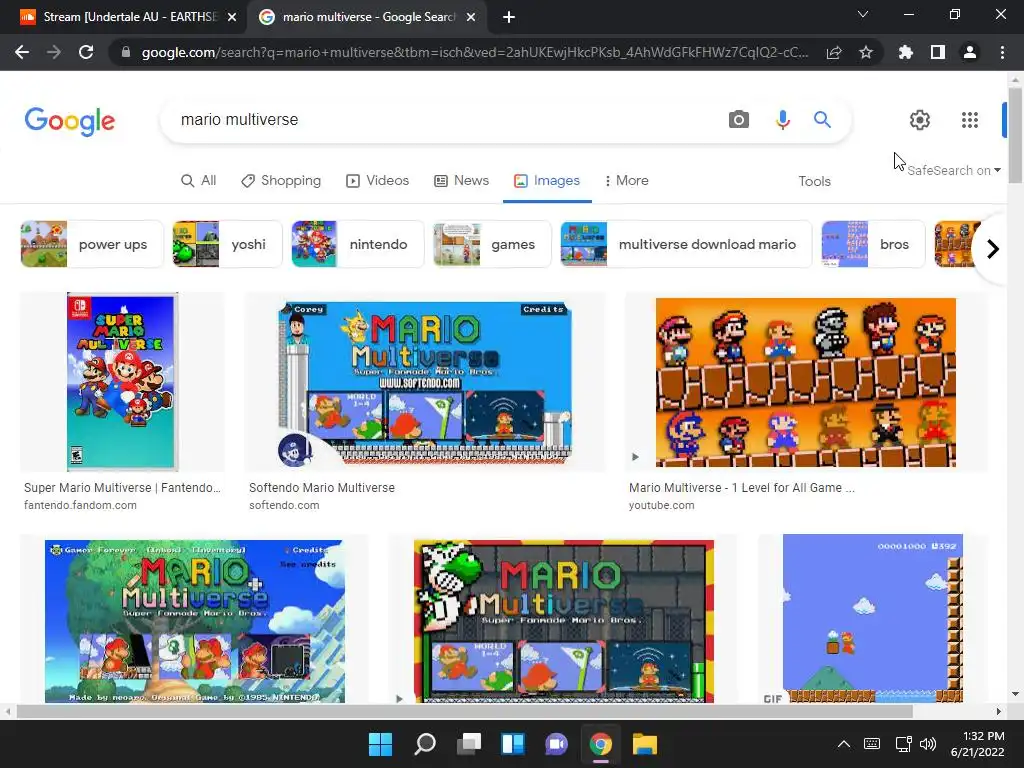This screenshot has height=768, width=1024.
Task: Go back to previous page
Action: pyautogui.click(x=22, y=52)
